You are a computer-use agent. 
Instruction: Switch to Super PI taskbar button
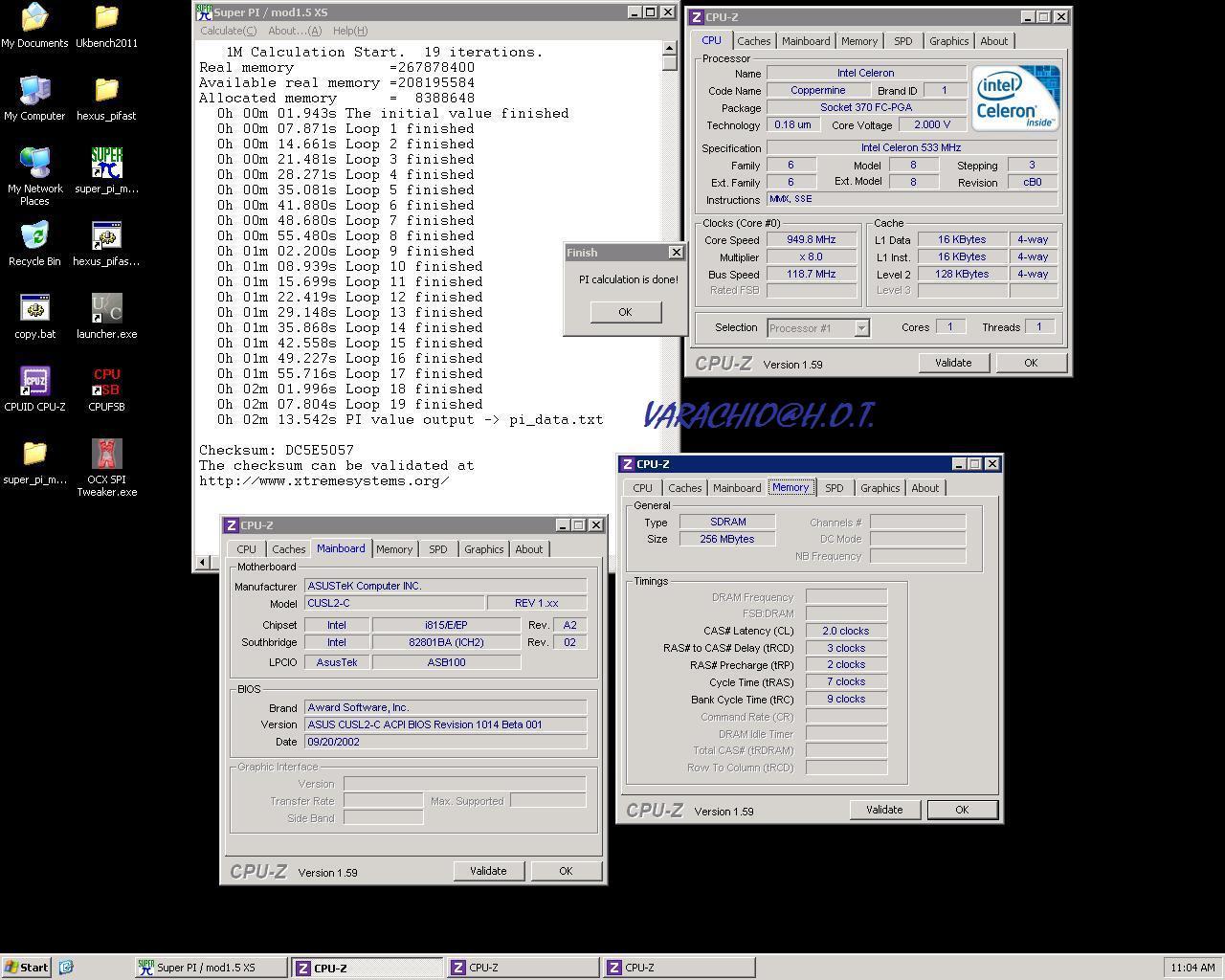211,968
